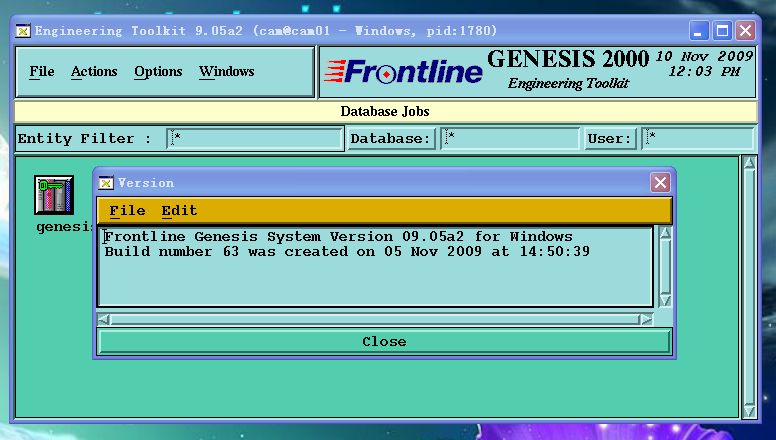Click the Version dialog title bar icon
This screenshot has height=440, width=776.
click(106, 183)
